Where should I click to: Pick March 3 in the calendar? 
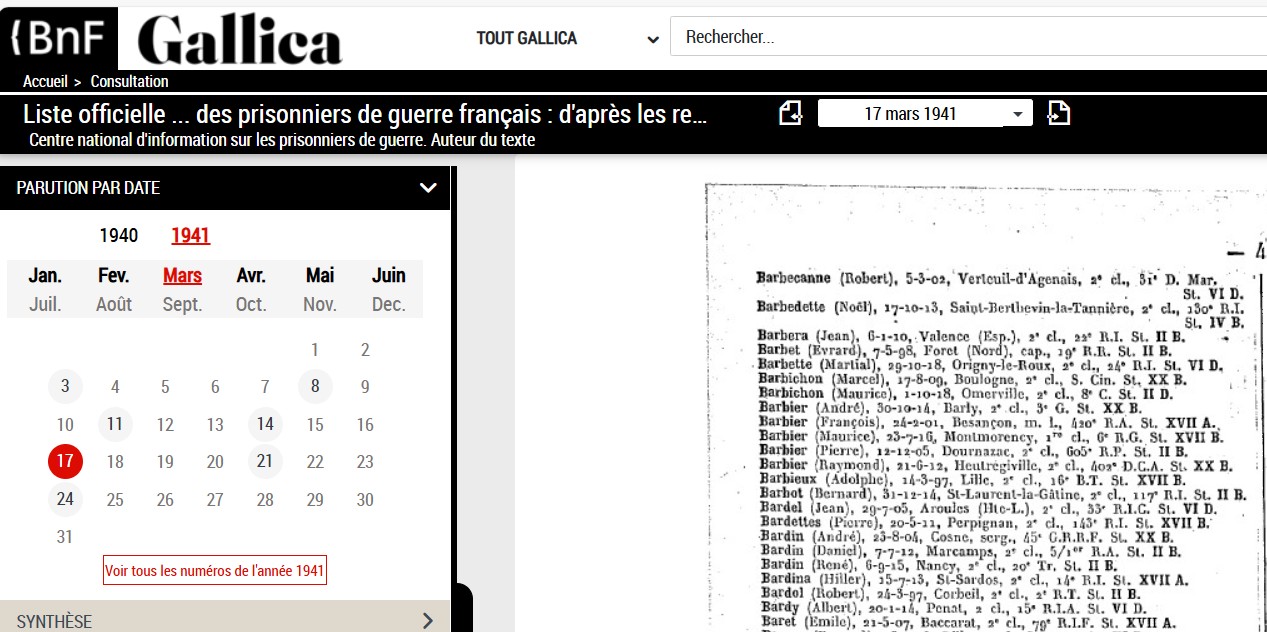pyautogui.click(x=65, y=387)
